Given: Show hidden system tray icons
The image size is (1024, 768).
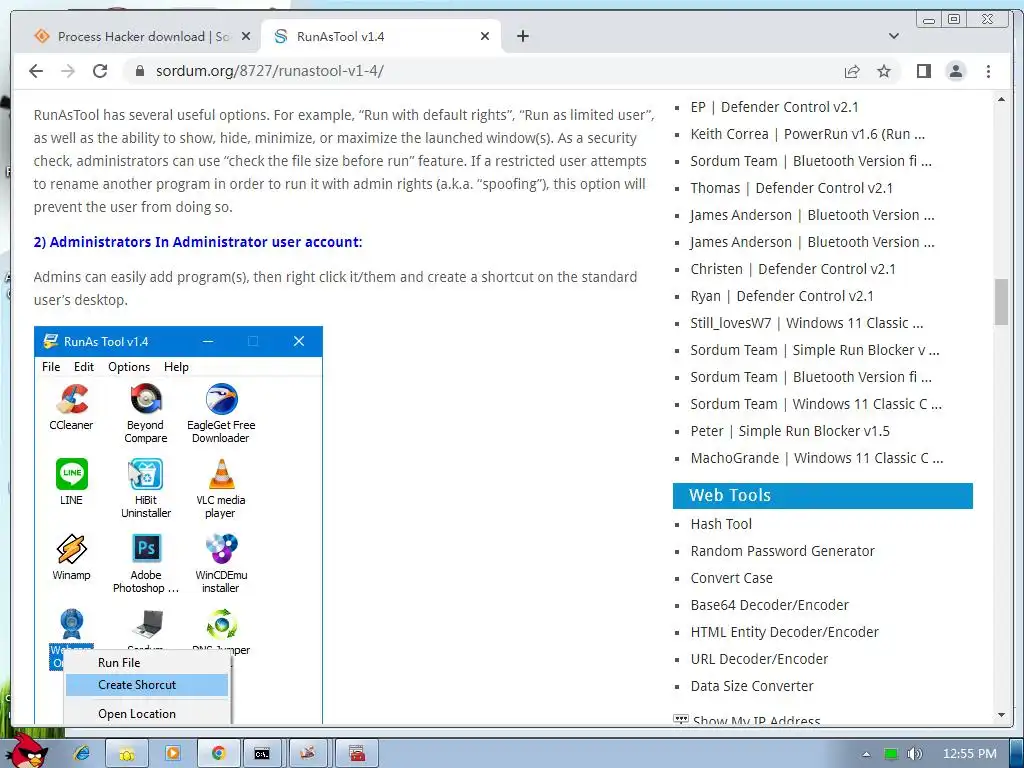Looking at the screenshot, I should pyautogui.click(x=867, y=754).
